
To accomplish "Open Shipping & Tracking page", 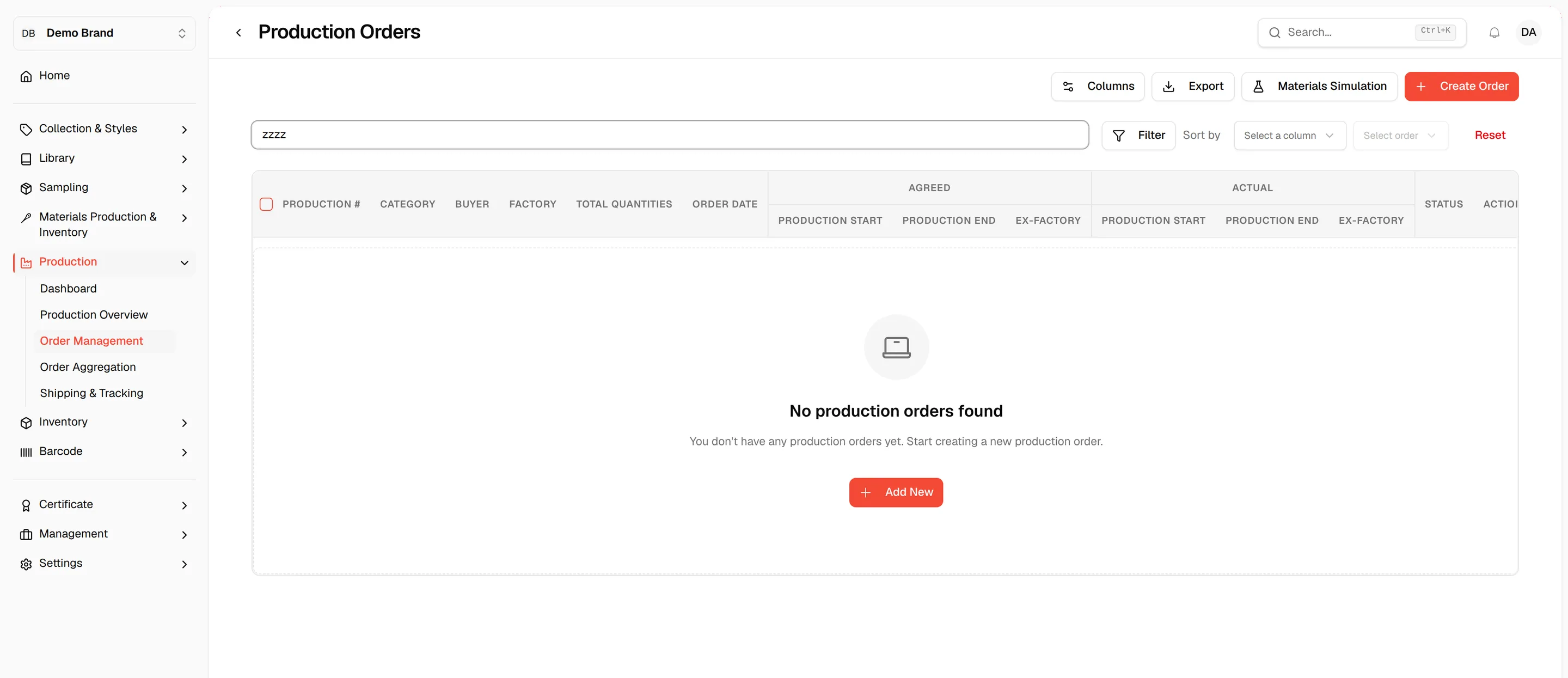I will [91, 393].
